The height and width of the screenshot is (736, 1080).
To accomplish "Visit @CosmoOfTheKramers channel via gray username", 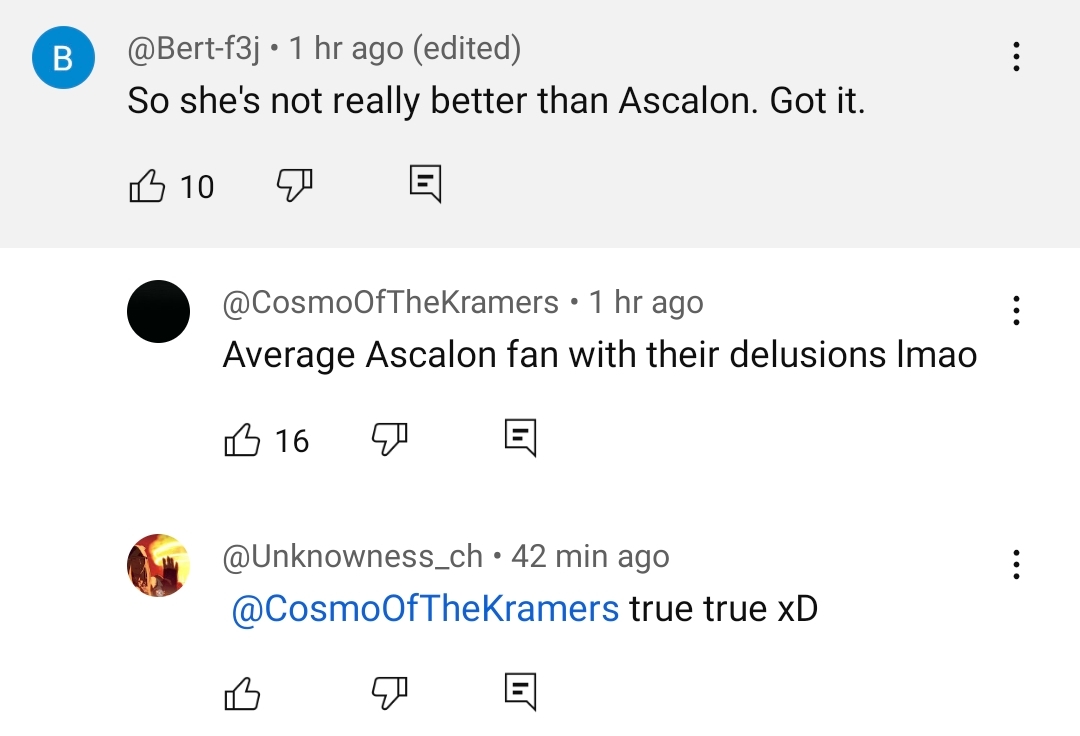I will pyautogui.click(x=391, y=303).
